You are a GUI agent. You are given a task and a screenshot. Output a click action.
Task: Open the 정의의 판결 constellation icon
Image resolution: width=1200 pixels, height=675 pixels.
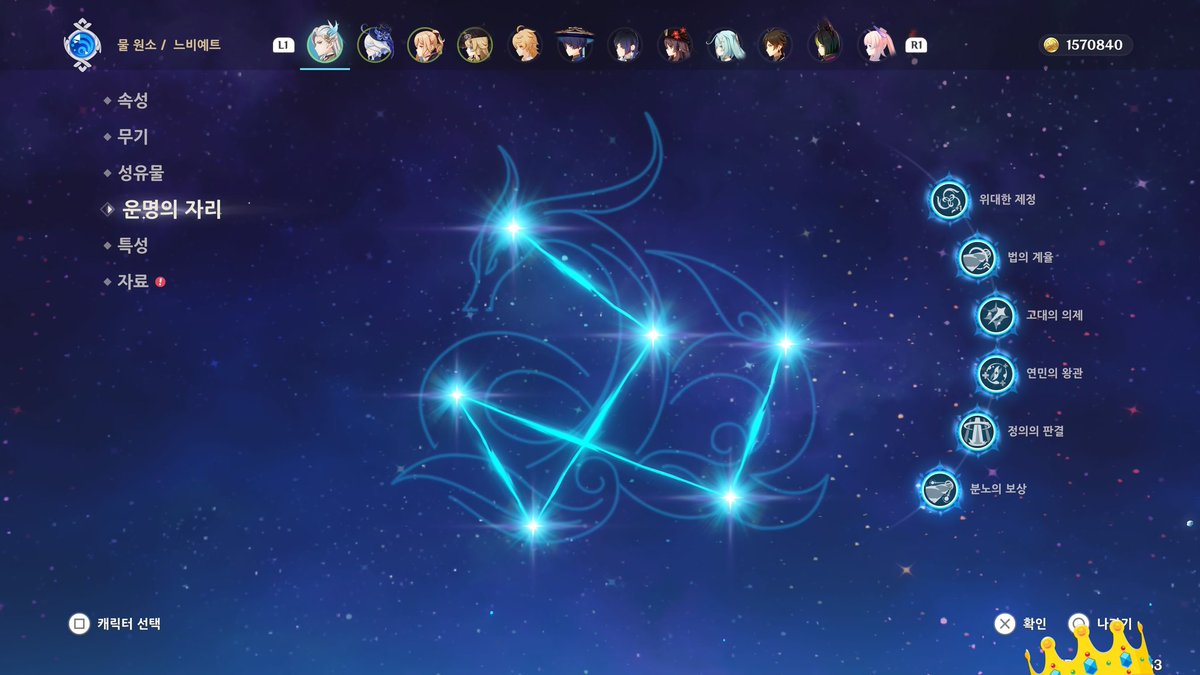[976, 431]
